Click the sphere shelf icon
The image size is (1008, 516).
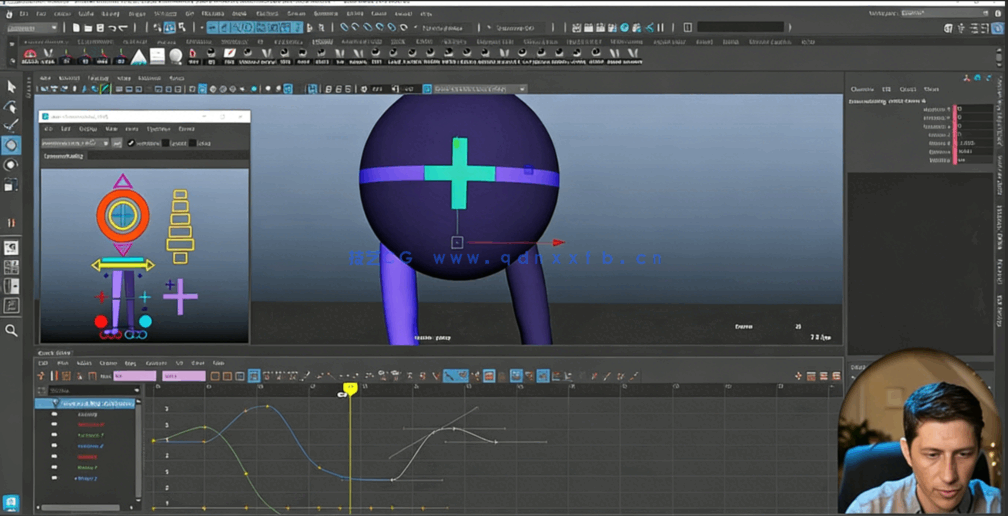tap(175, 57)
